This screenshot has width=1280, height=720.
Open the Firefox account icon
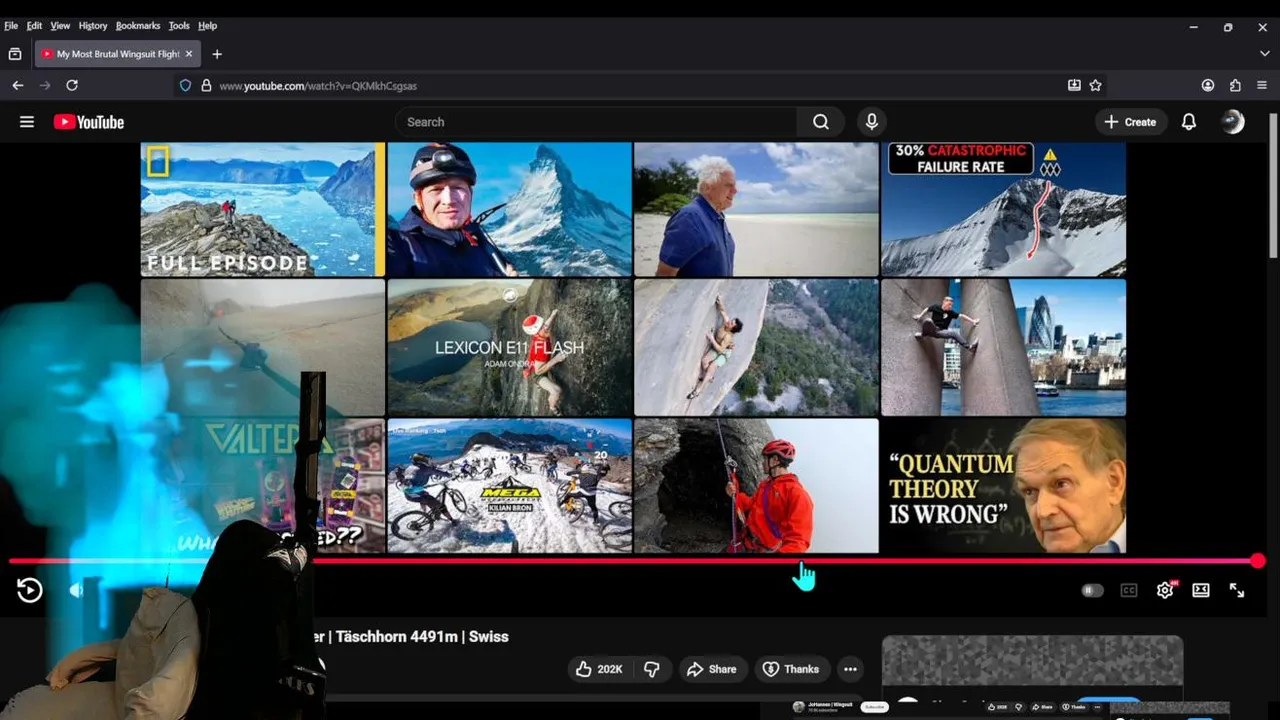coord(1208,86)
